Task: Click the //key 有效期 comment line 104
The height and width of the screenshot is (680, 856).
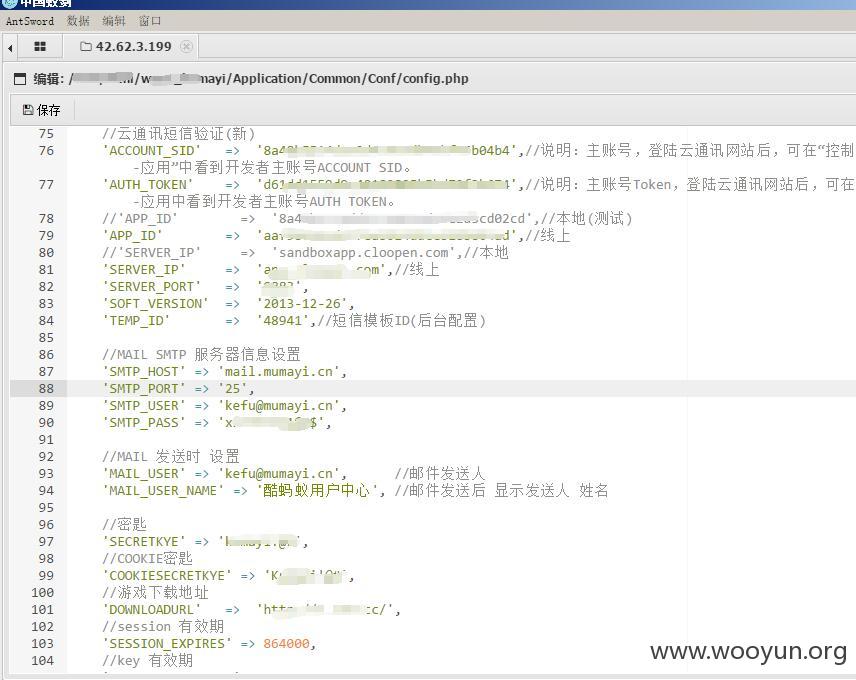Action: 147,661
